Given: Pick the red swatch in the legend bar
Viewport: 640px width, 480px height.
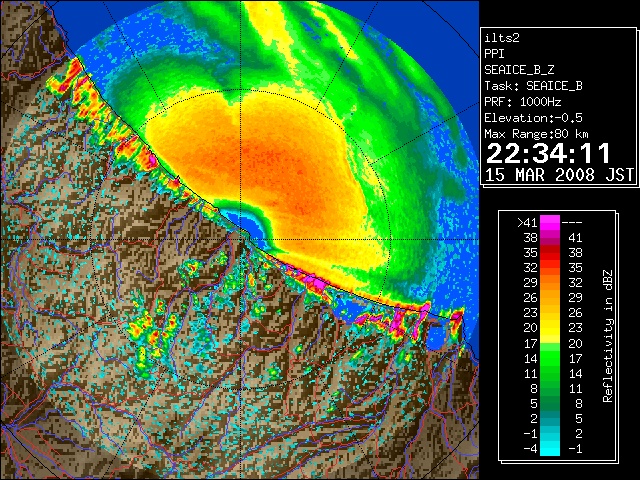Looking at the screenshot, I should pos(550,254).
